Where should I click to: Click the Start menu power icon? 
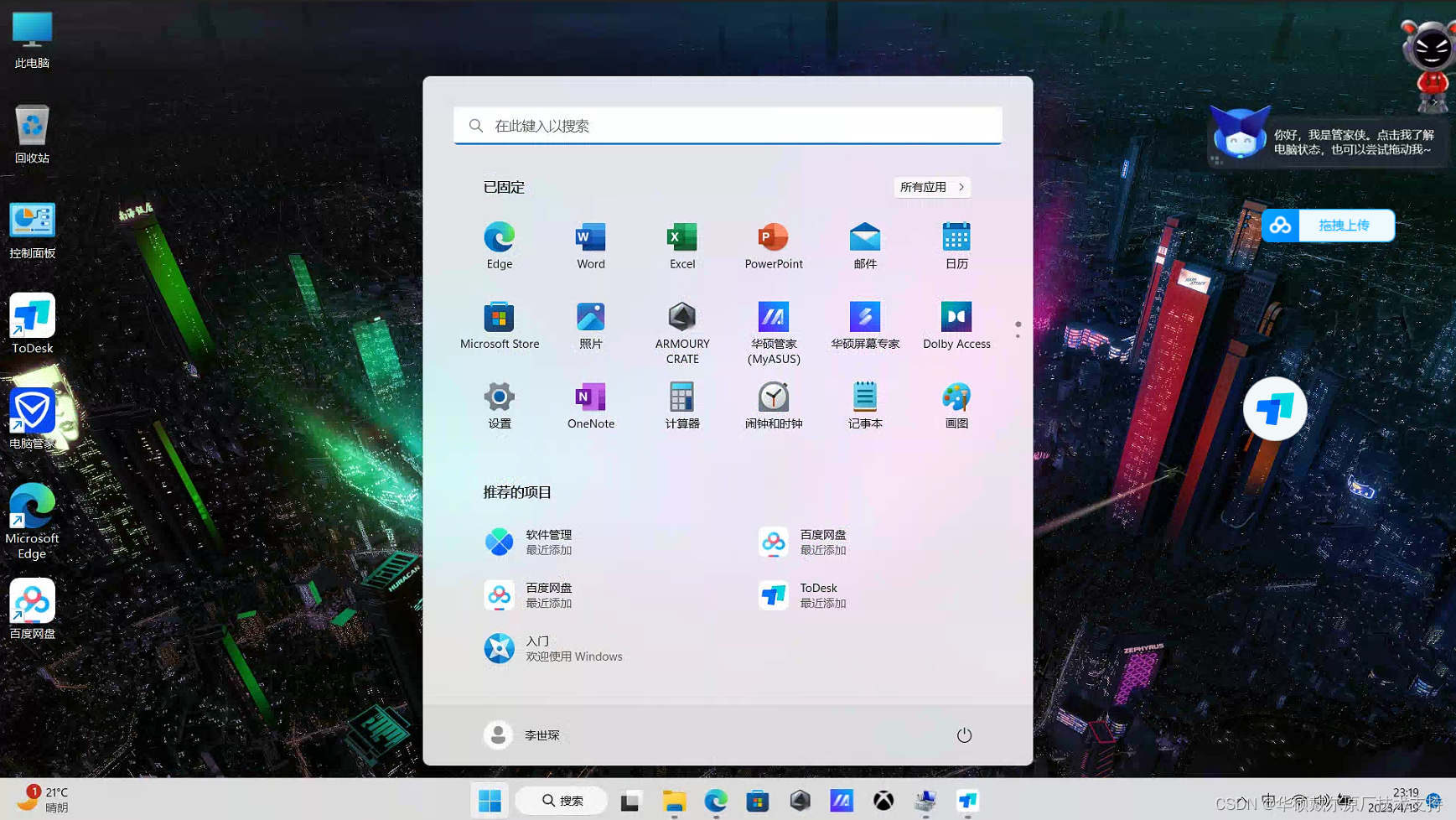[964, 734]
